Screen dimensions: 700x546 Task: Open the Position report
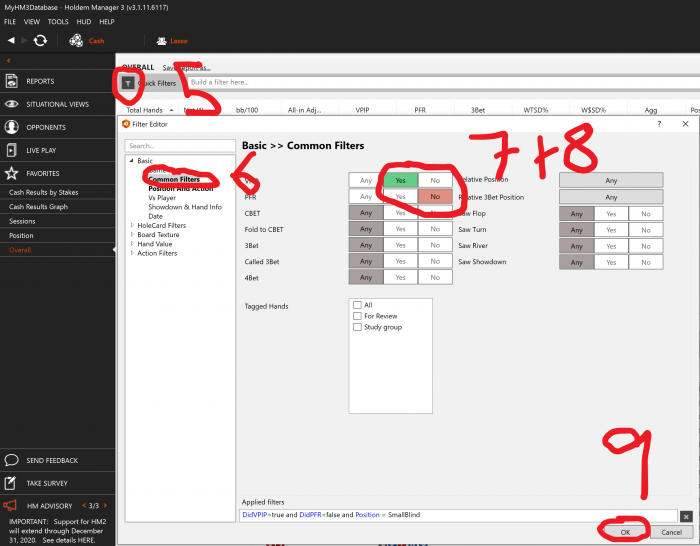pyautogui.click(x=21, y=235)
